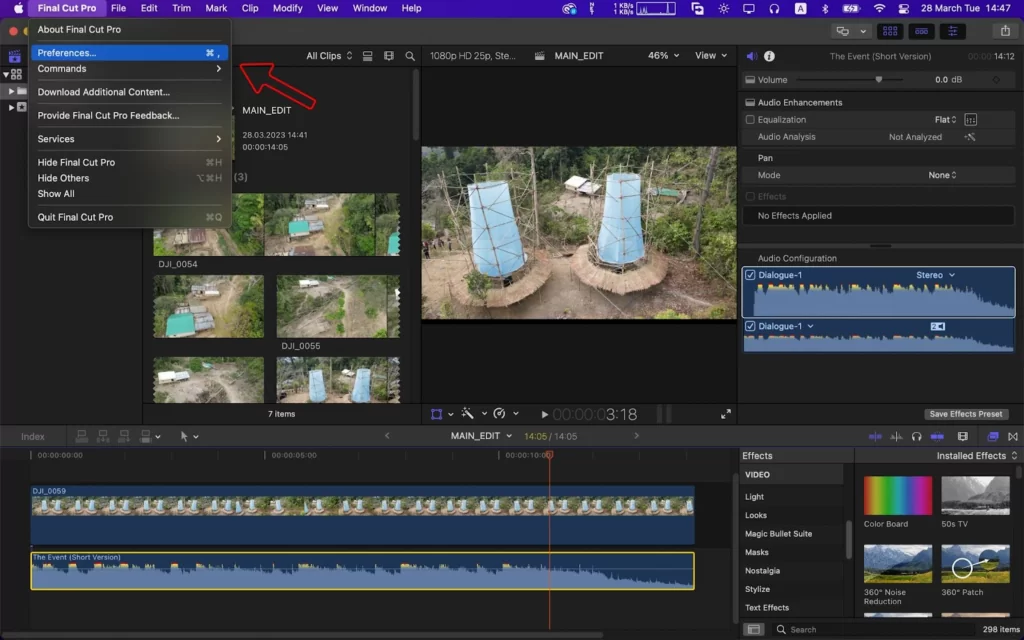The height and width of the screenshot is (640, 1024).
Task: Open the Equalization EQ editor icon
Action: 970,120
